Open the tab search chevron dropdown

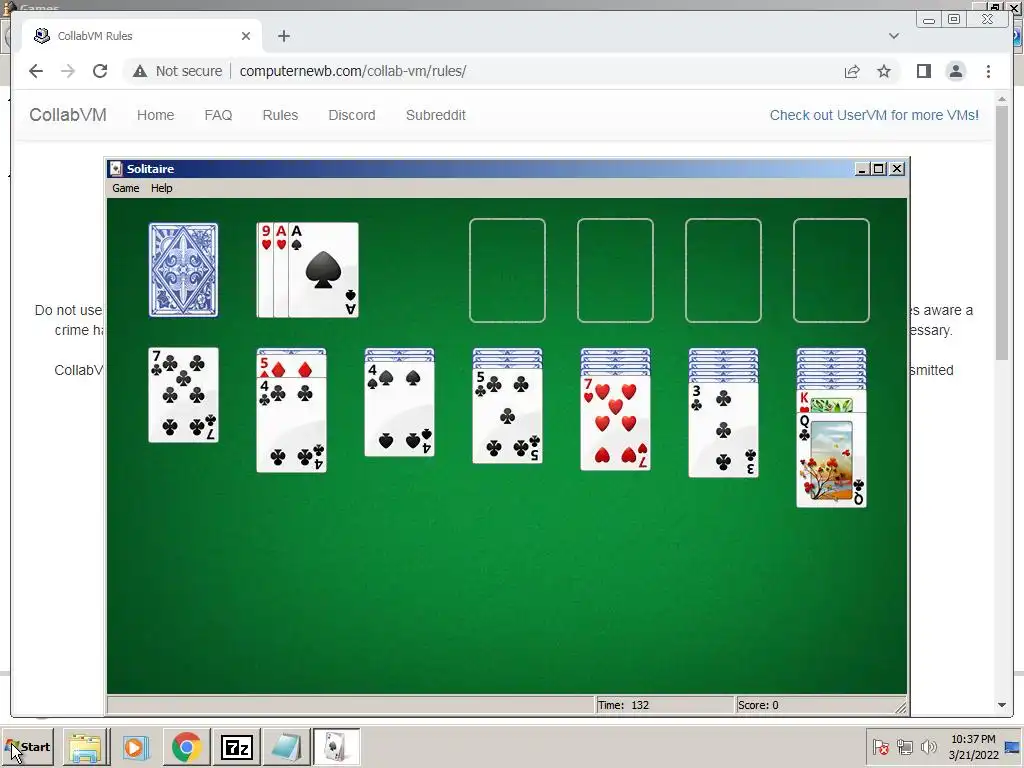click(x=893, y=36)
